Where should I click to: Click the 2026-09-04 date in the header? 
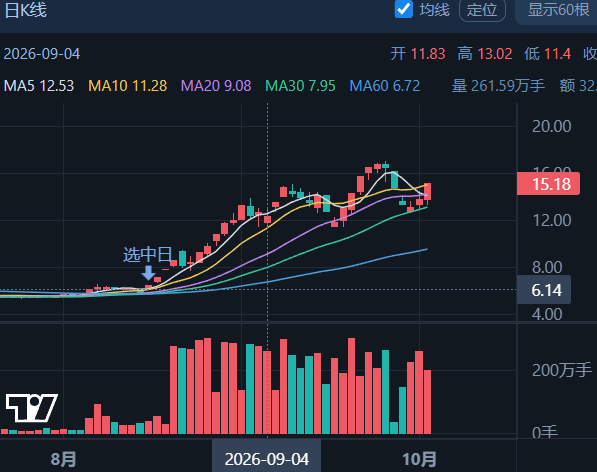point(42,54)
